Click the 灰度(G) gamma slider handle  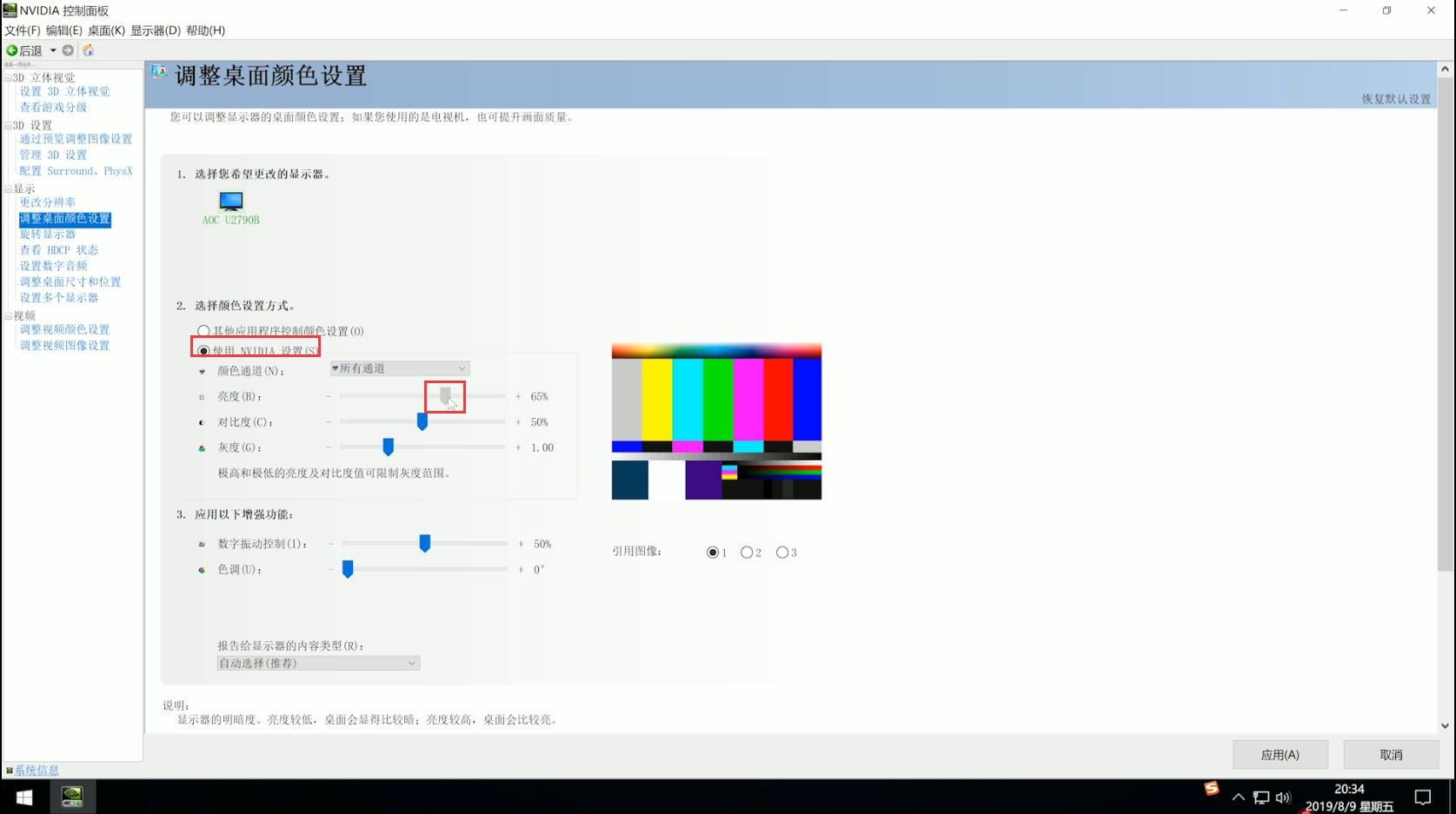click(389, 447)
